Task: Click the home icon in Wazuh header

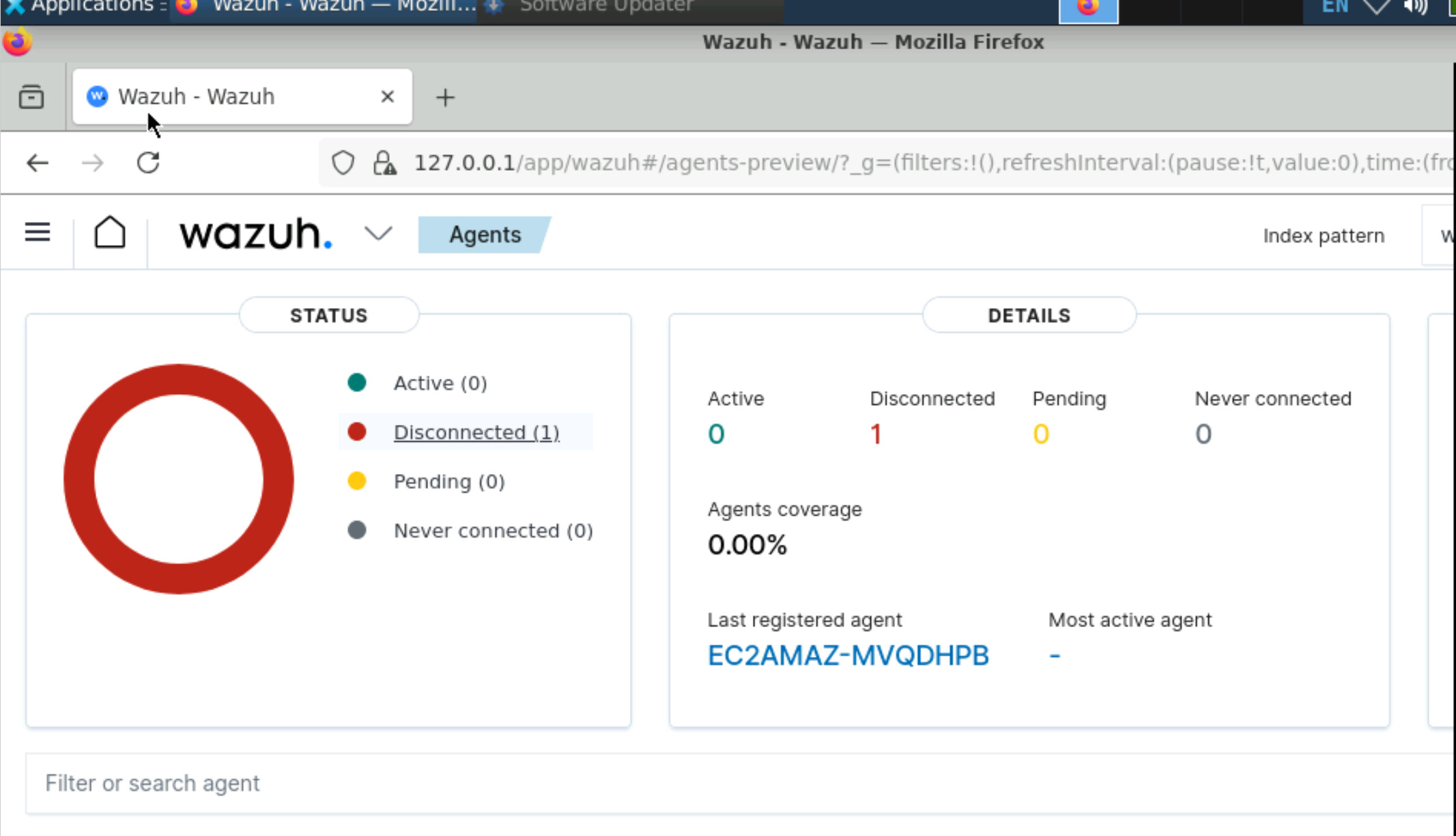Action: [x=110, y=233]
